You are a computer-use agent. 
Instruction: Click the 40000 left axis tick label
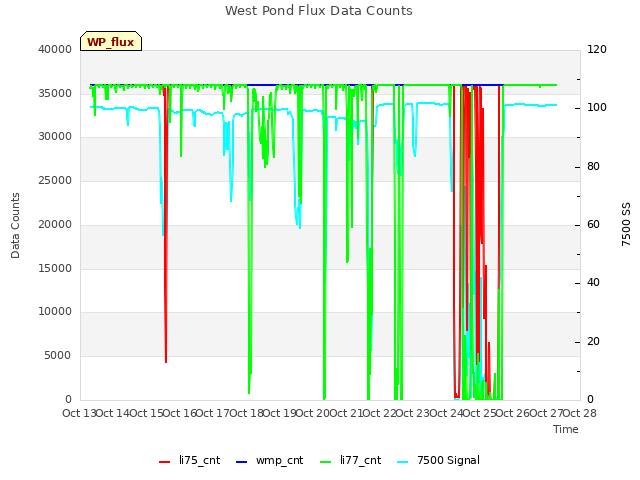point(55,49)
